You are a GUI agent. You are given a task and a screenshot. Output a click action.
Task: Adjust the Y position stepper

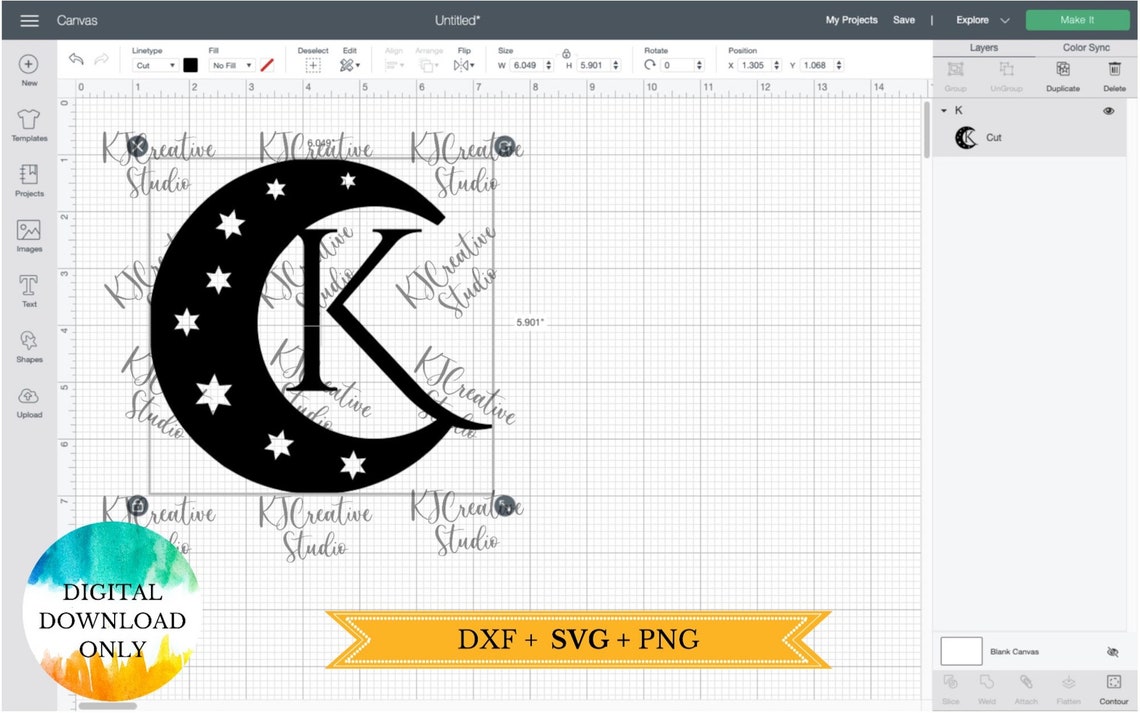pos(839,65)
